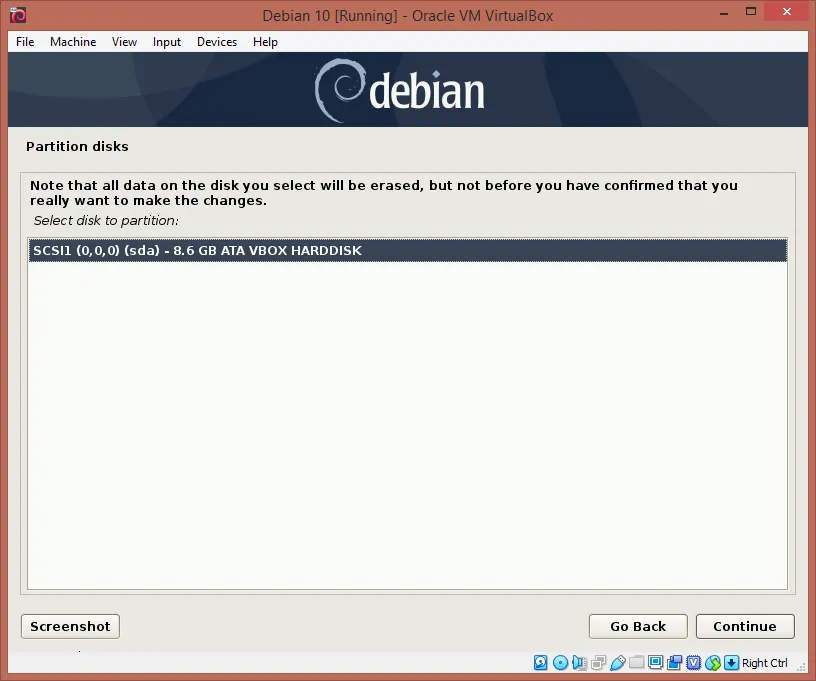The height and width of the screenshot is (681, 816).
Task: Click the keyboard capture arrow icon
Action: tap(732, 662)
